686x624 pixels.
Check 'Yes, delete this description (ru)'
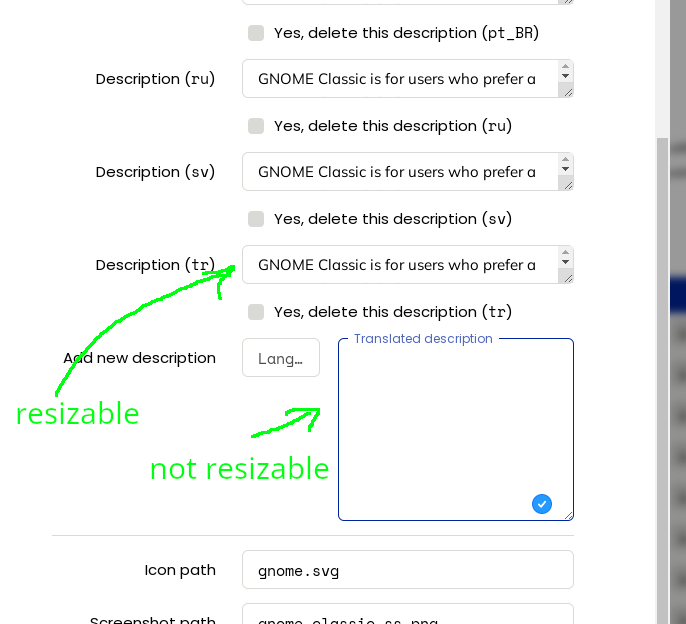[256, 126]
